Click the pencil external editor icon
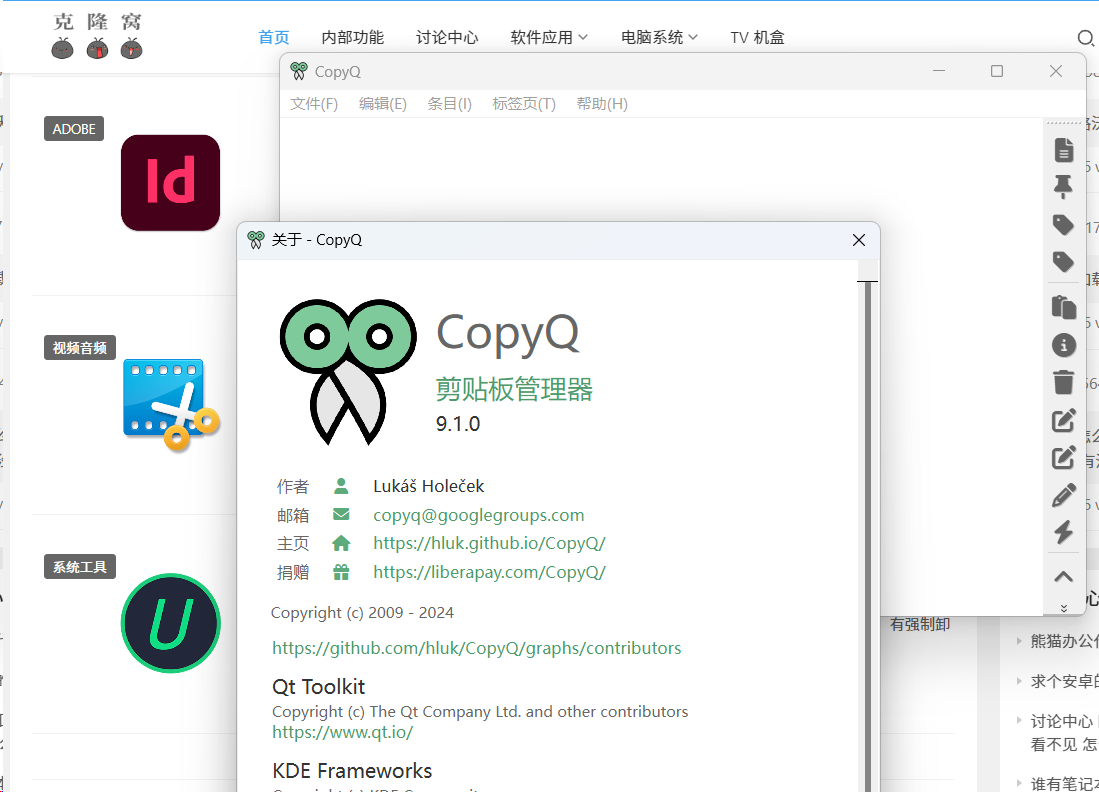Viewport: 1099px width, 792px height. point(1063,496)
